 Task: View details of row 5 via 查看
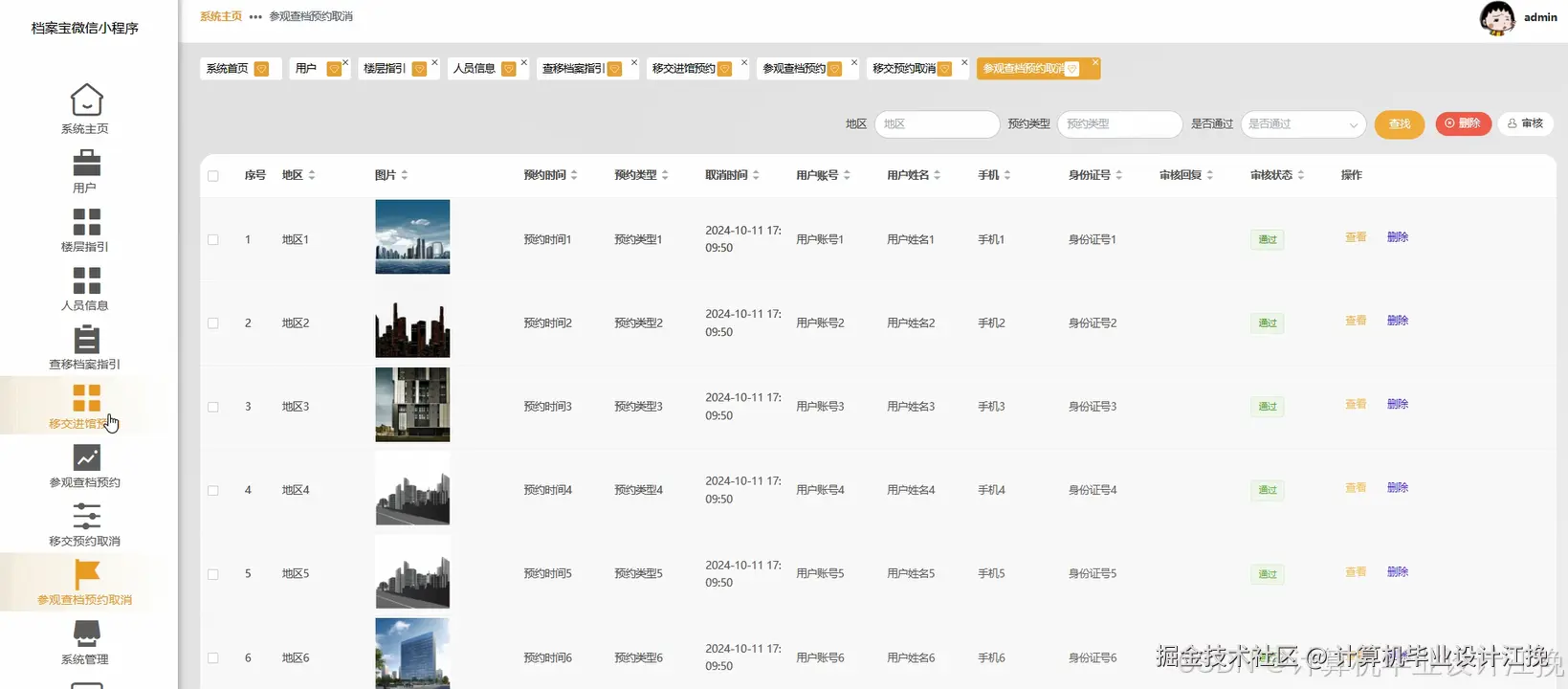coord(1356,572)
